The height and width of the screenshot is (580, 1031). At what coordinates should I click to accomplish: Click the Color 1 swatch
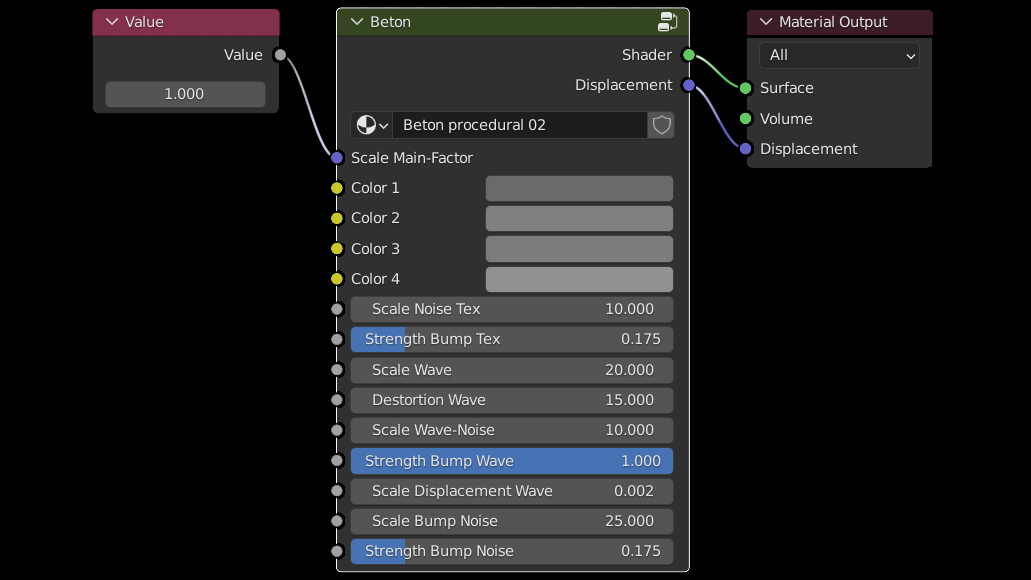pyautogui.click(x=579, y=188)
